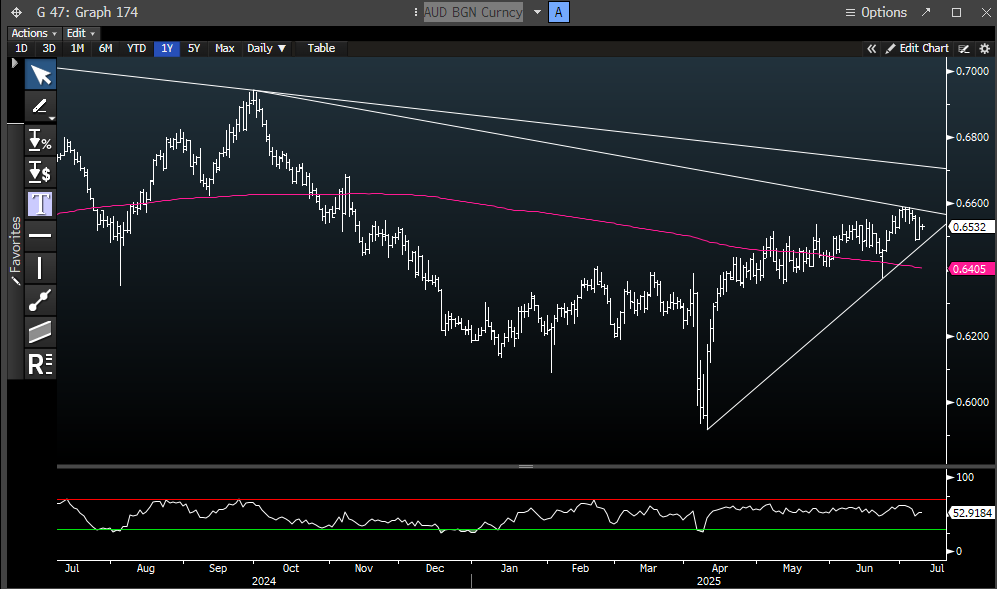Screen dimensions: 997x589
Task: Click the pink 0.6405 moving average label
Action: (x=970, y=269)
